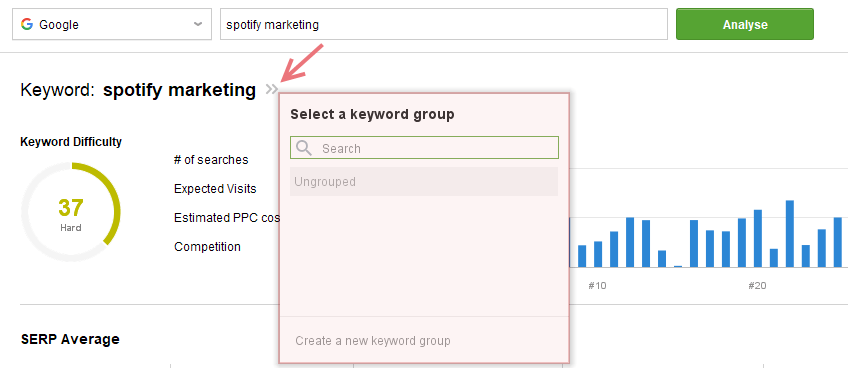Screen dimensions: 848x368
Task: Click the # of searches label
Action: click(211, 160)
